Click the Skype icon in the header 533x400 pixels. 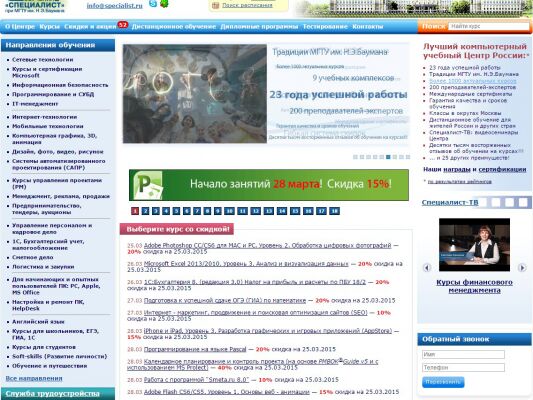click(153, 4)
